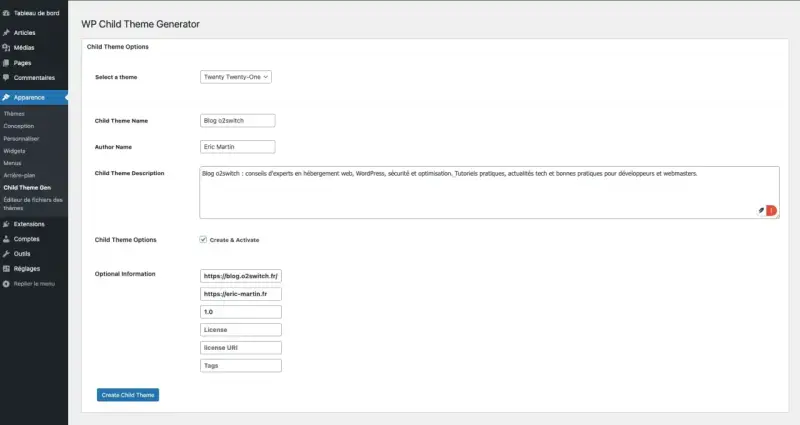The height and width of the screenshot is (425, 800).
Task: Click the license URI input field
Action: coord(241,347)
